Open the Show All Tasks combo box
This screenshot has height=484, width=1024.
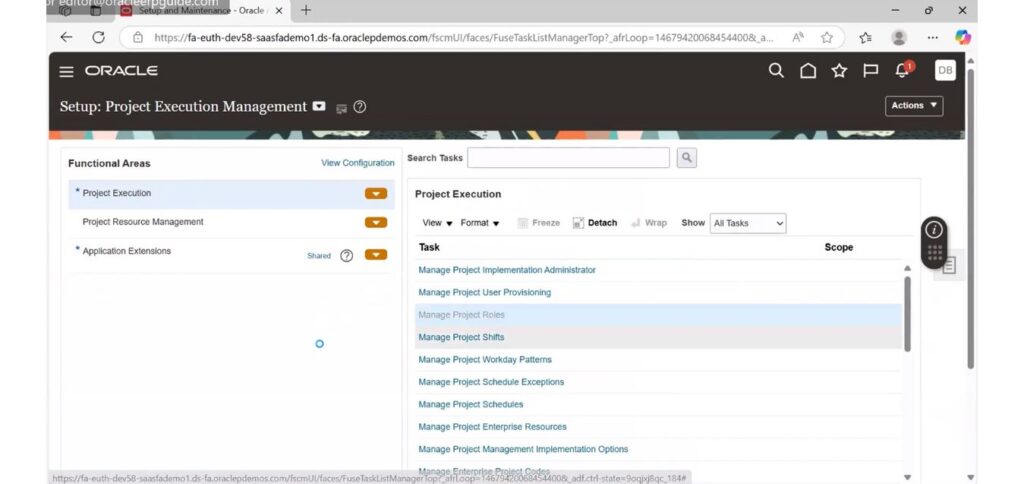click(x=748, y=223)
